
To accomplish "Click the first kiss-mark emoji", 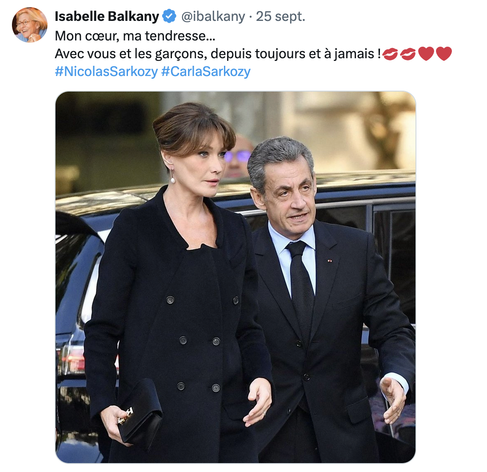I will 390,54.
